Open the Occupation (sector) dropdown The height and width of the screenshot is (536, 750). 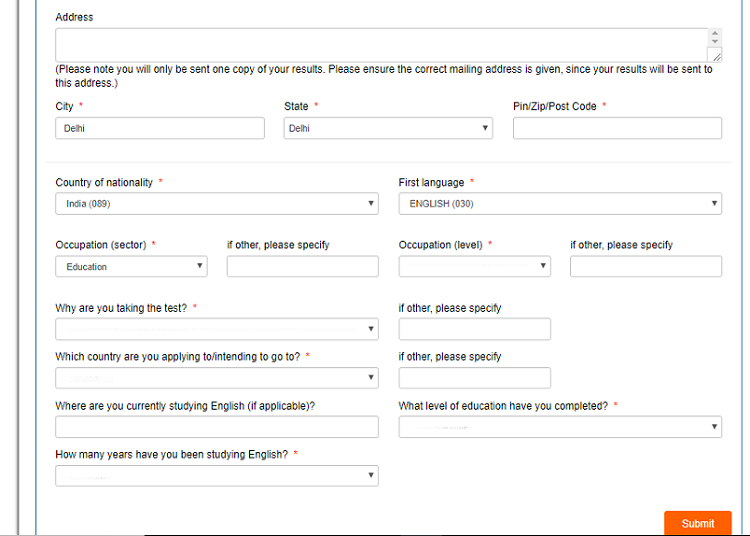click(x=131, y=267)
